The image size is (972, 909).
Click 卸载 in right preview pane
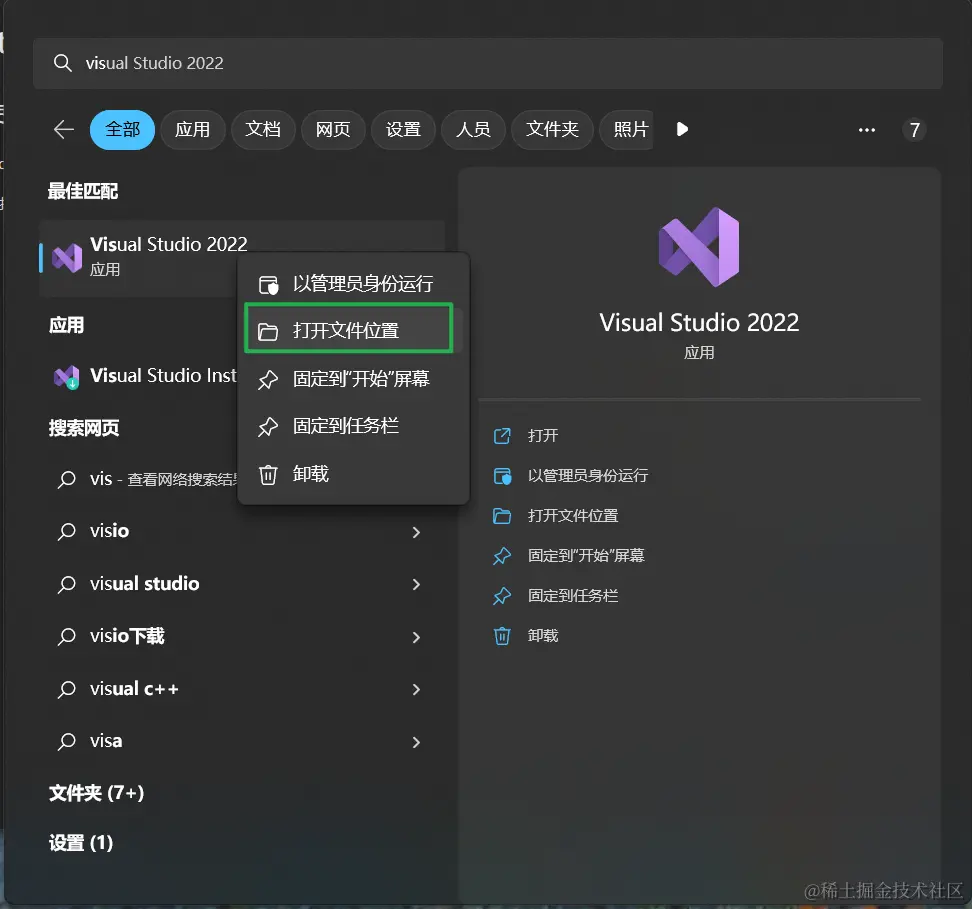(x=542, y=636)
